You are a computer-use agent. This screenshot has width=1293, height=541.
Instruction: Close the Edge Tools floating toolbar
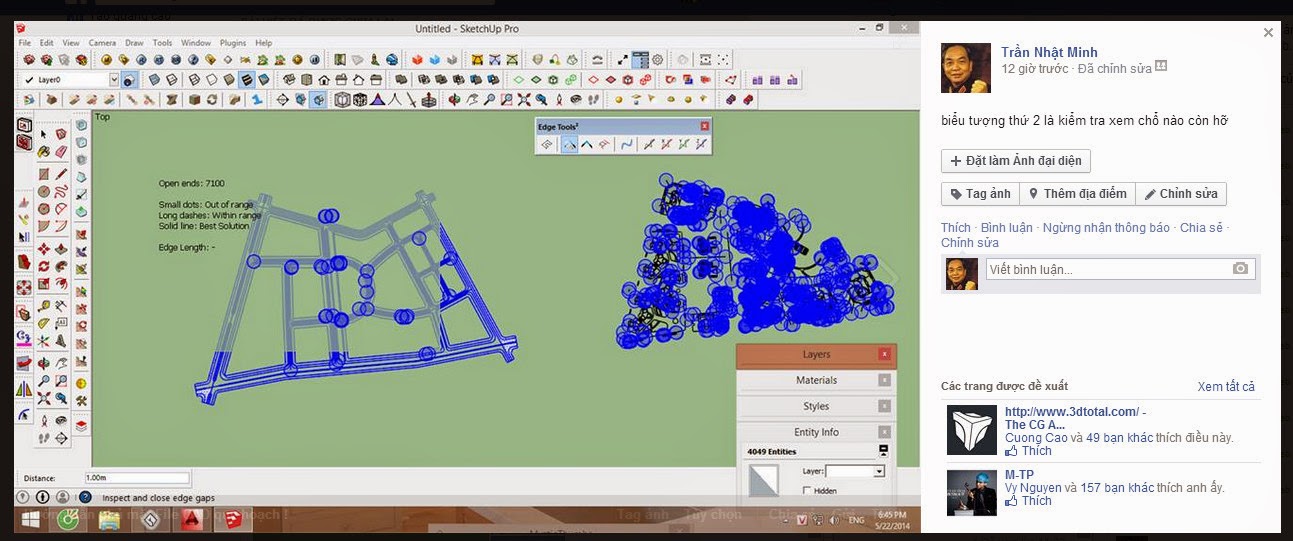pyautogui.click(x=704, y=126)
